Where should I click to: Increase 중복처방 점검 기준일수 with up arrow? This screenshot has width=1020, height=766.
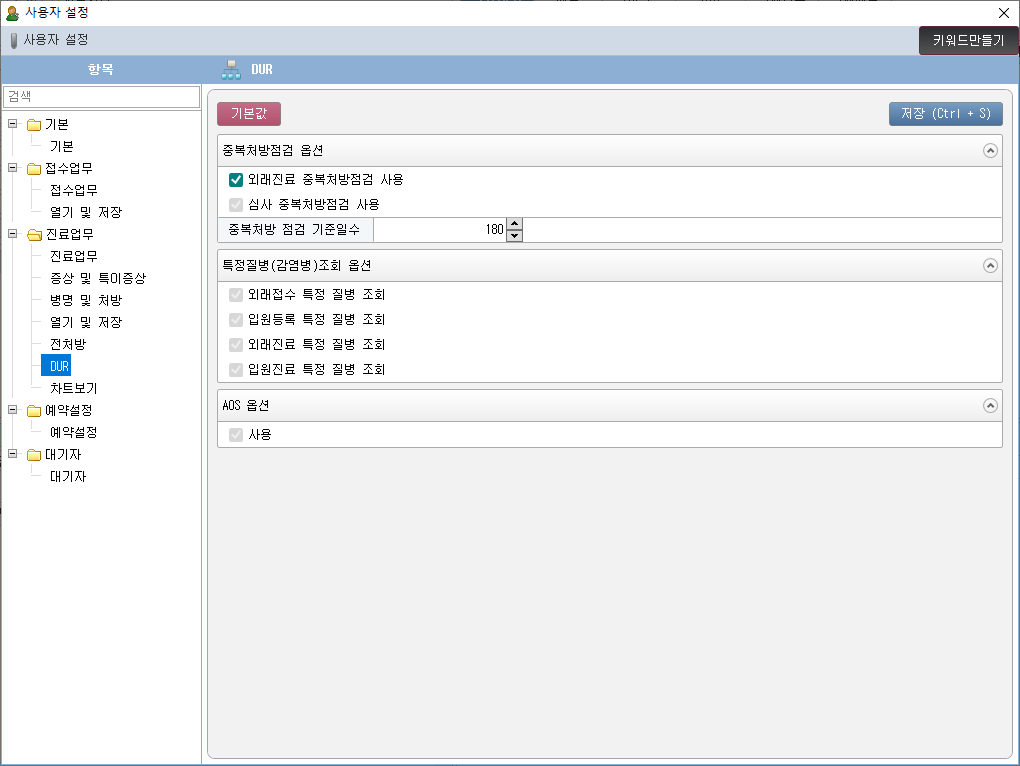(515, 224)
